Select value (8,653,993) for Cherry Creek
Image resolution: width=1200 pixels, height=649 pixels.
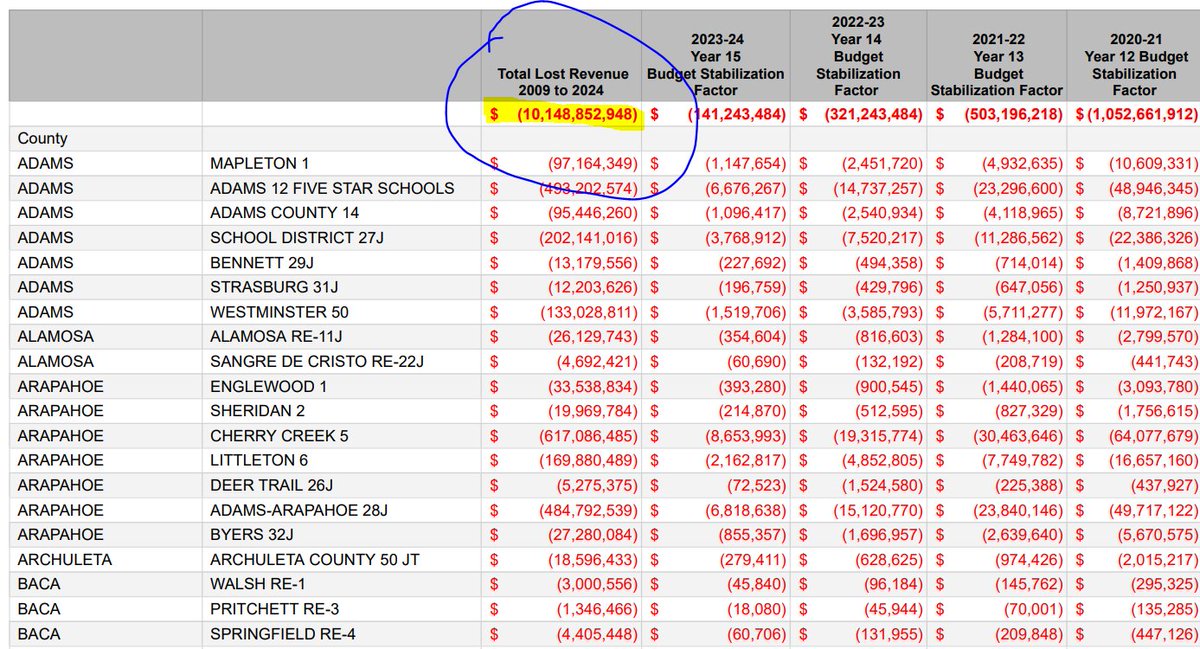pyautogui.click(x=746, y=436)
